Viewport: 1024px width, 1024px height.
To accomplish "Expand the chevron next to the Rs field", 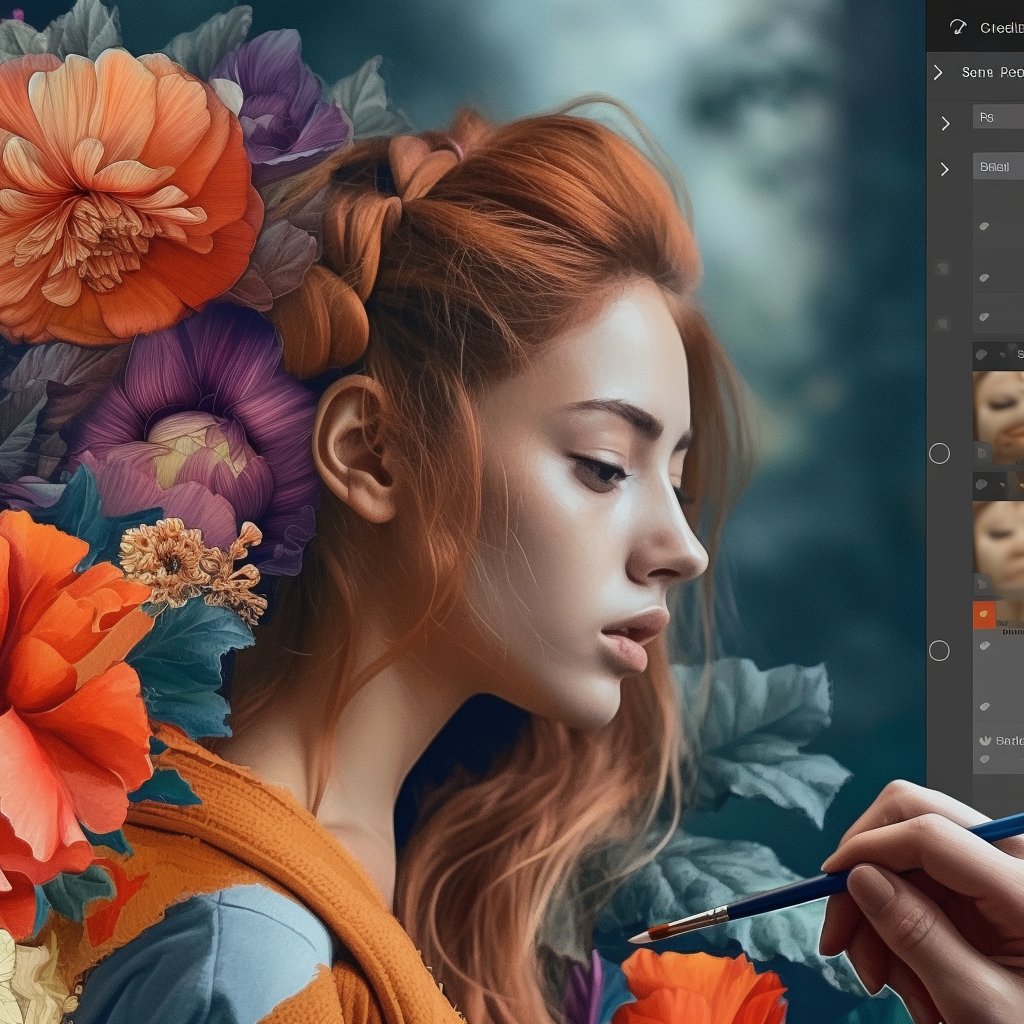I will point(946,123).
